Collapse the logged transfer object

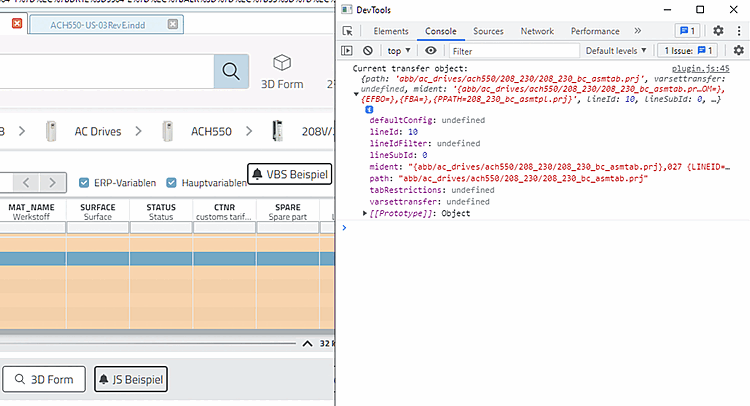point(356,94)
